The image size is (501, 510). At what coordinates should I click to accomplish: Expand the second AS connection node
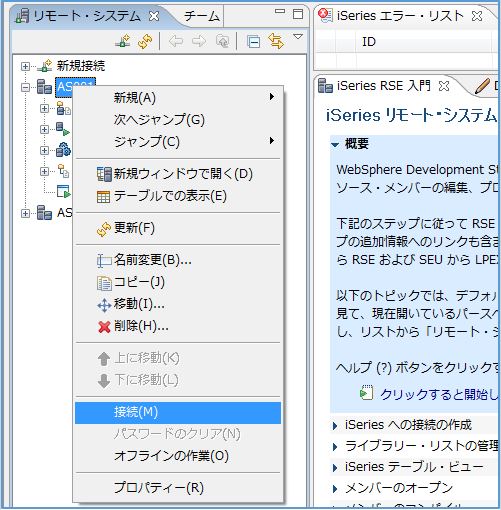pos(25,213)
